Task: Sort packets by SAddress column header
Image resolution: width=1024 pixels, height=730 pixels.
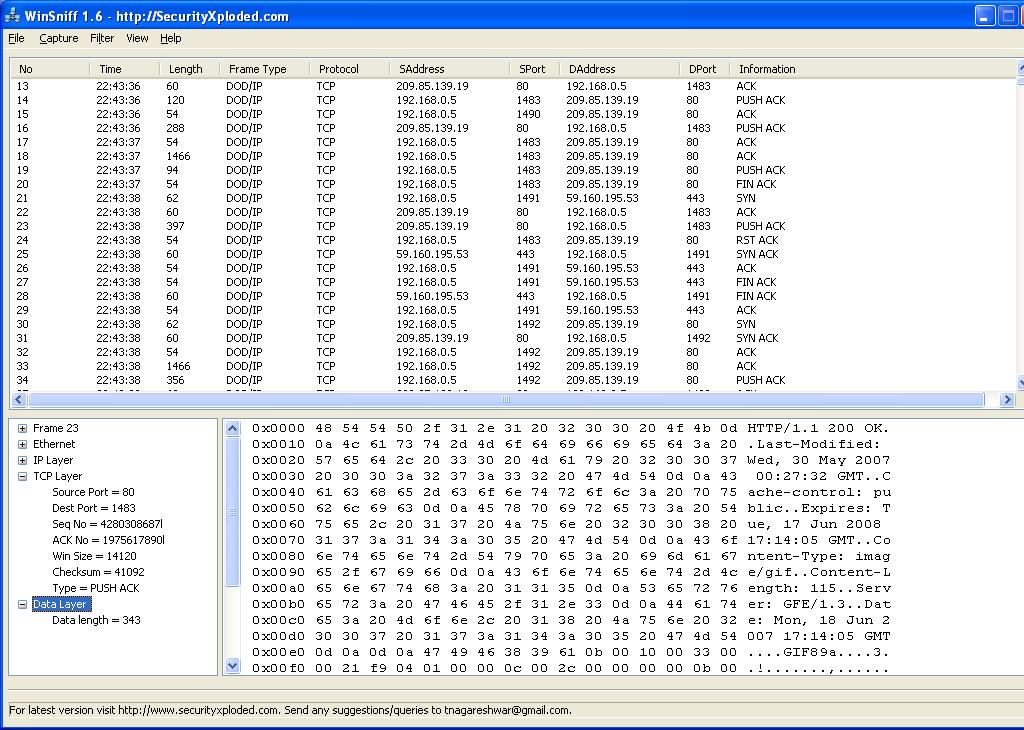Action: click(x=421, y=69)
